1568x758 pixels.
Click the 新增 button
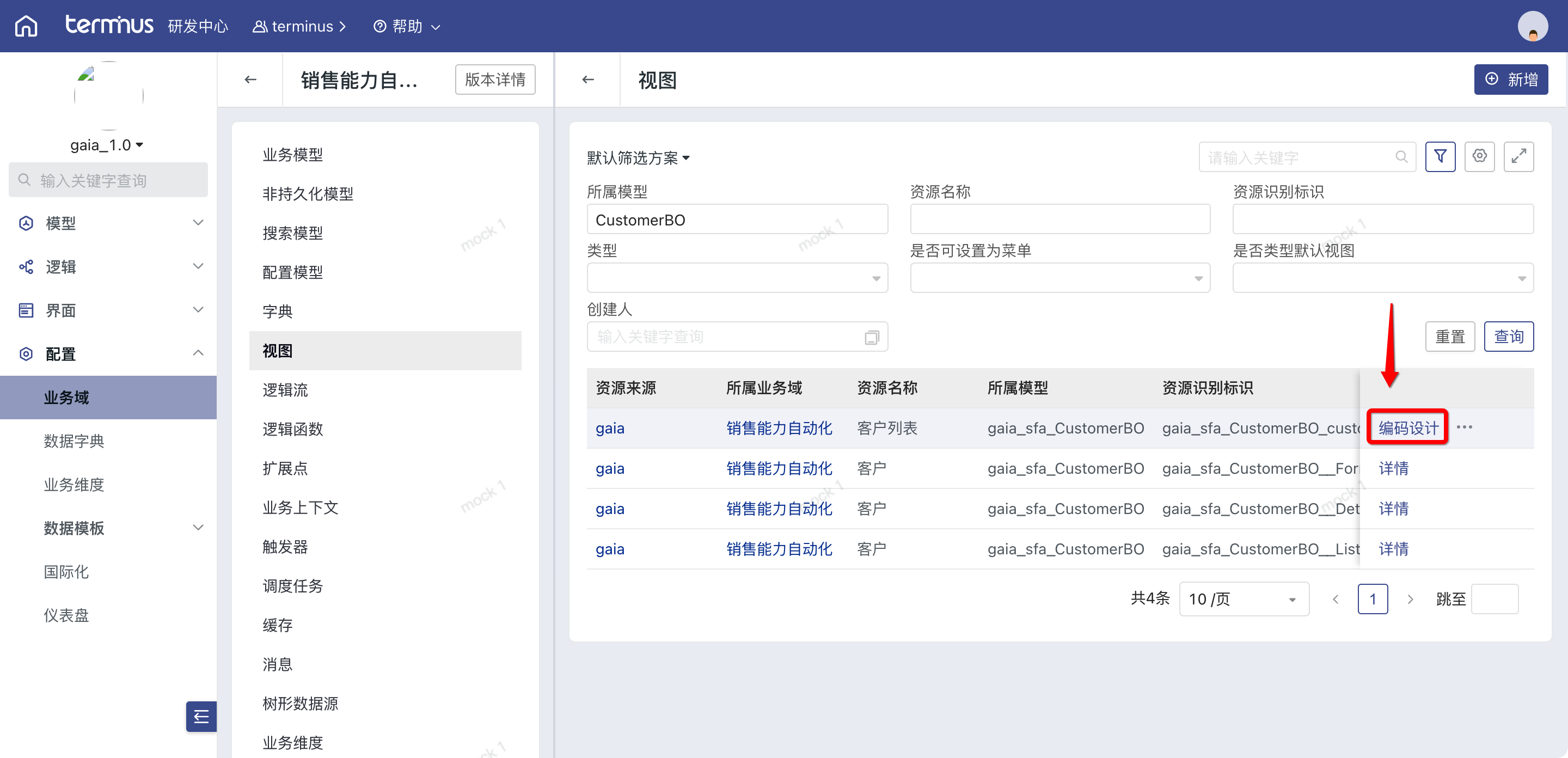coord(1510,80)
